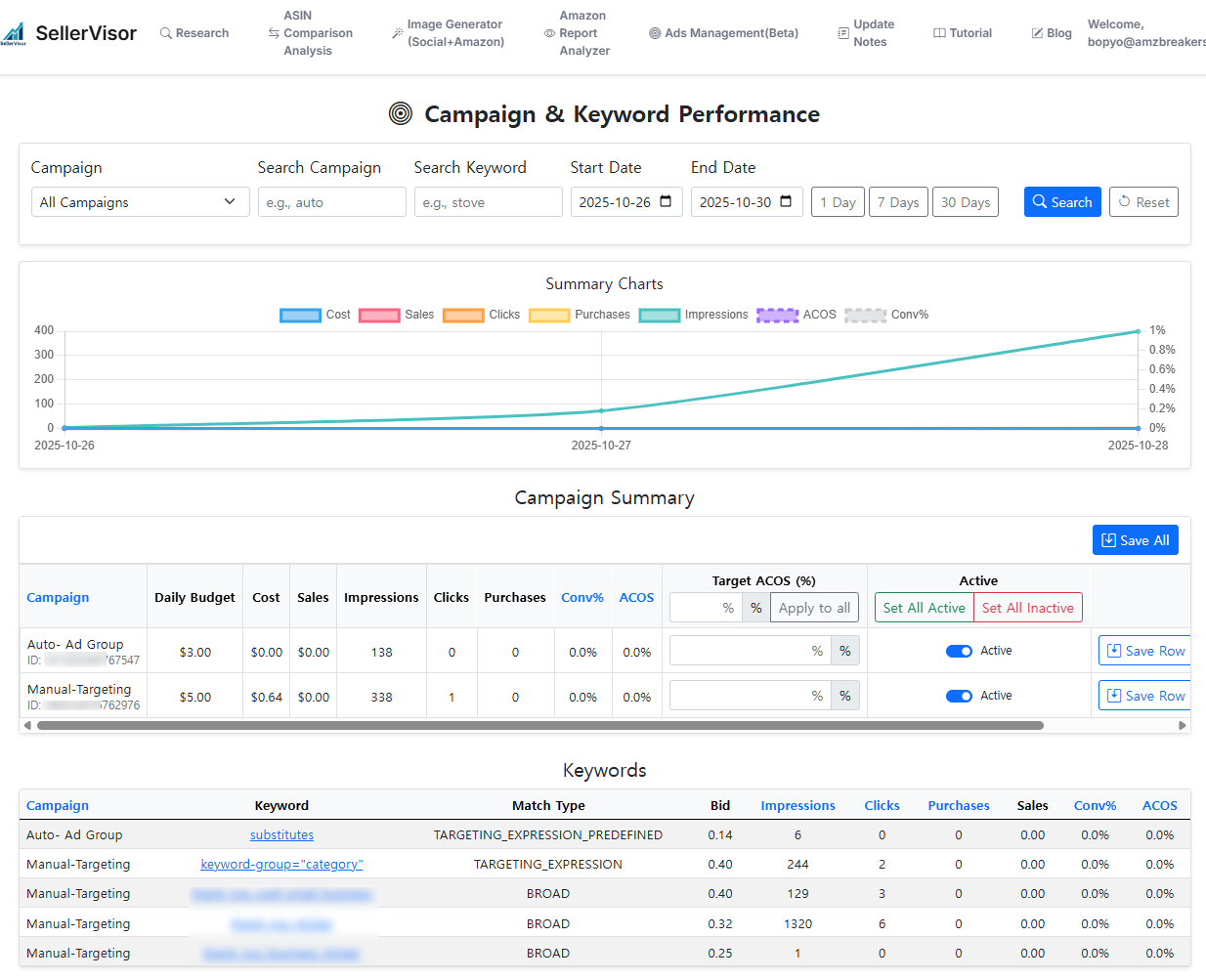The image size is (1206, 980).
Task: Disable Active switch for Manual-Targeting campaign
Action: [959, 697]
